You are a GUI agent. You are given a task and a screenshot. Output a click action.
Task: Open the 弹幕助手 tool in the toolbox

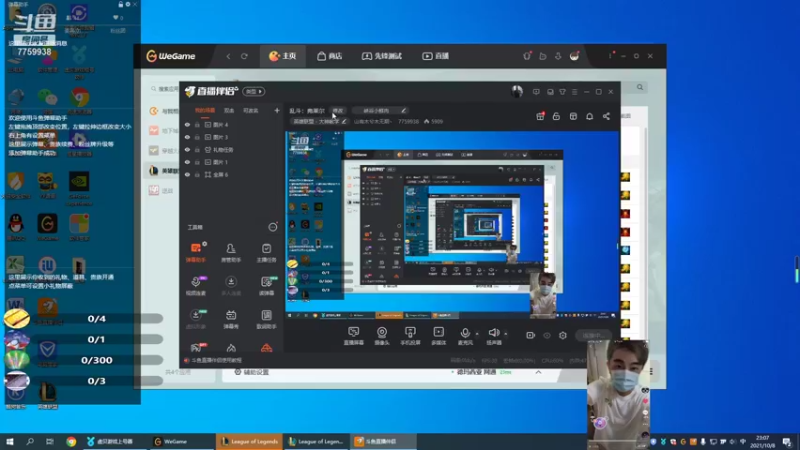tap(195, 252)
